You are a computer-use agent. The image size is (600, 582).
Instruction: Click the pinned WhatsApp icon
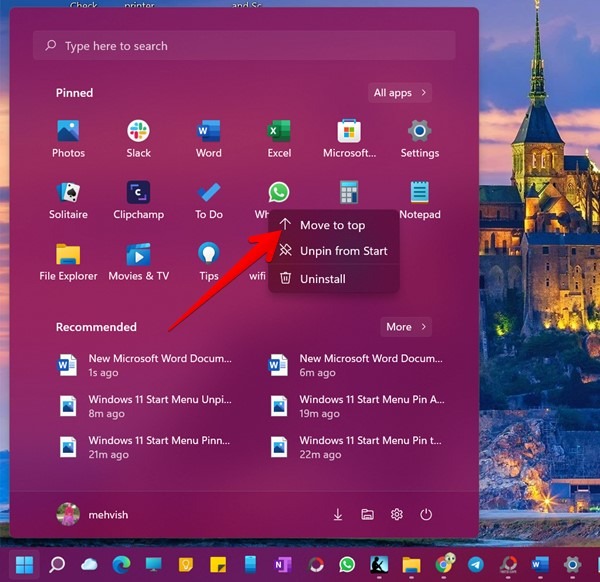click(279, 192)
